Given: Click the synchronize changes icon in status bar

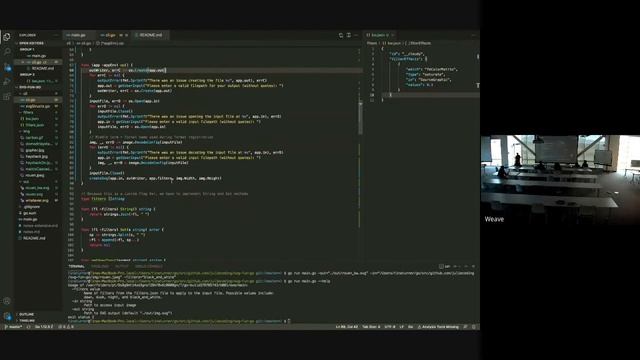Looking at the screenshot, I should [x=29, y=327].
